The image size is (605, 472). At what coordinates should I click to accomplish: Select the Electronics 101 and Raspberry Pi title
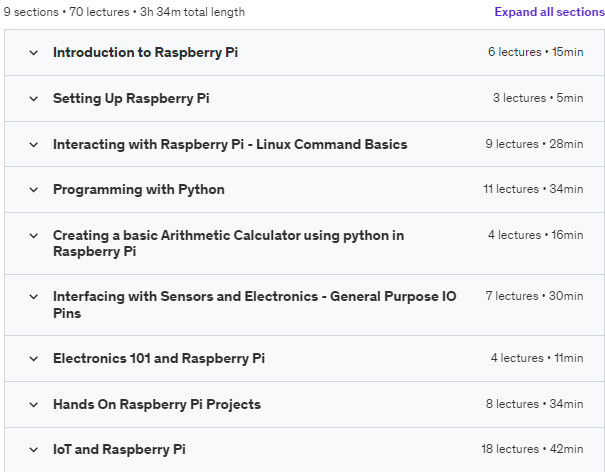[x=159, y=359]
